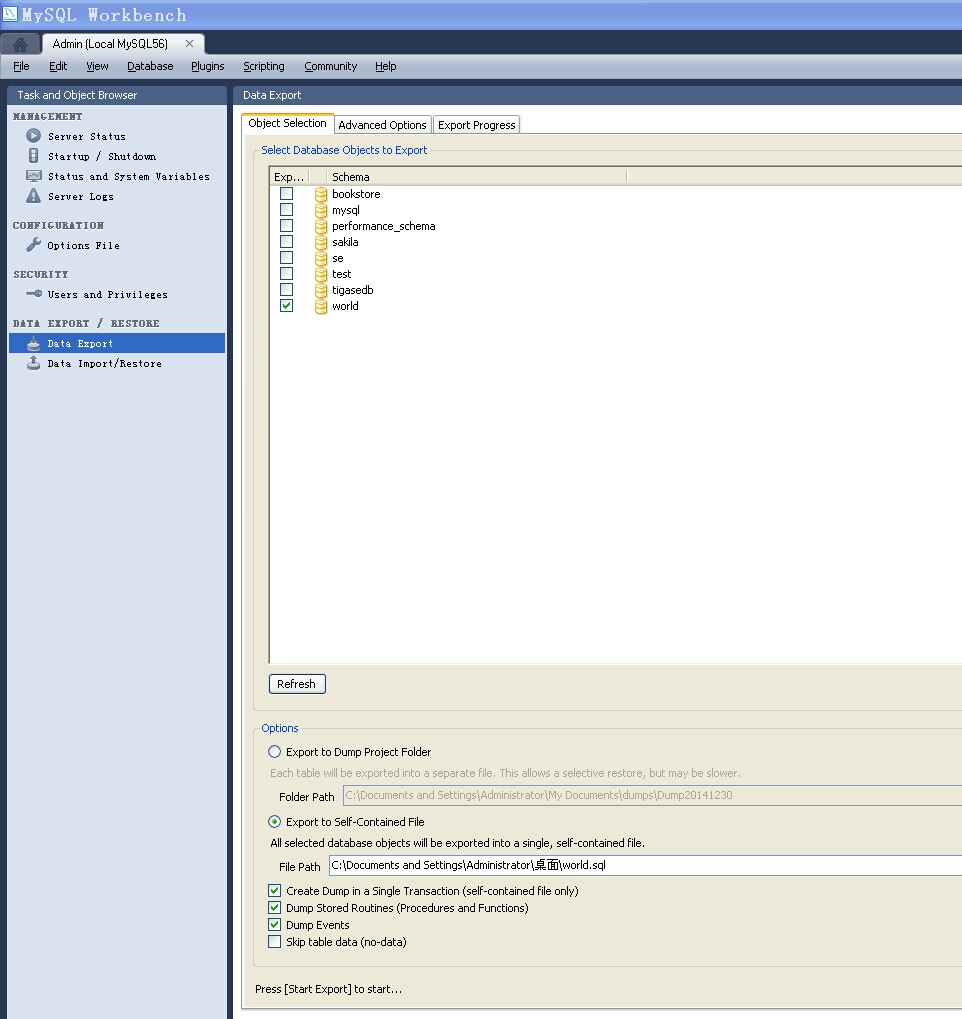Close the Admin (Local MySQL56) tab
The width and height of the screenshot is (962, 1019).
(x=189, y=44)
